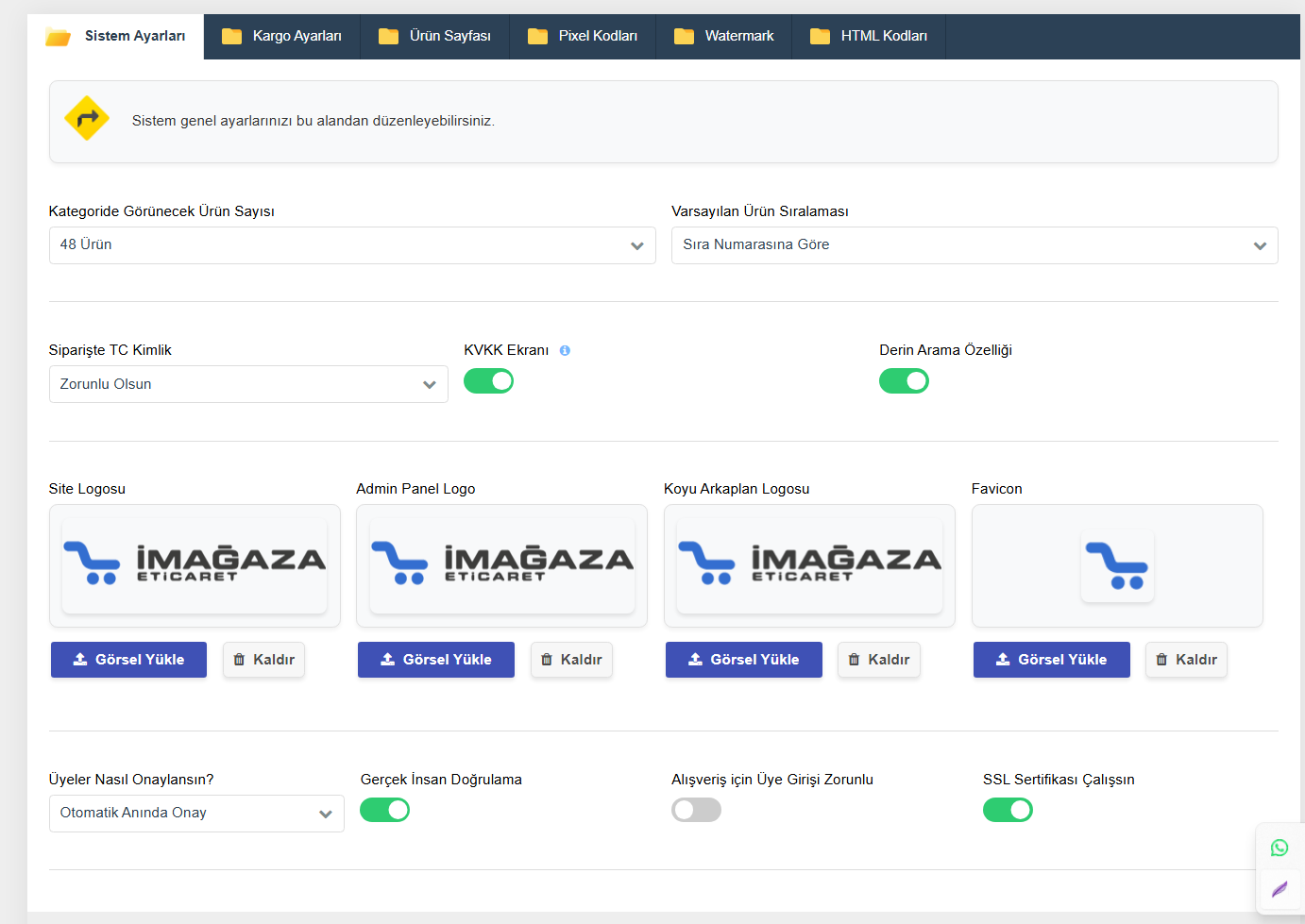Click the folder icon on Pixel Kodları tab

tap(537, 36)
